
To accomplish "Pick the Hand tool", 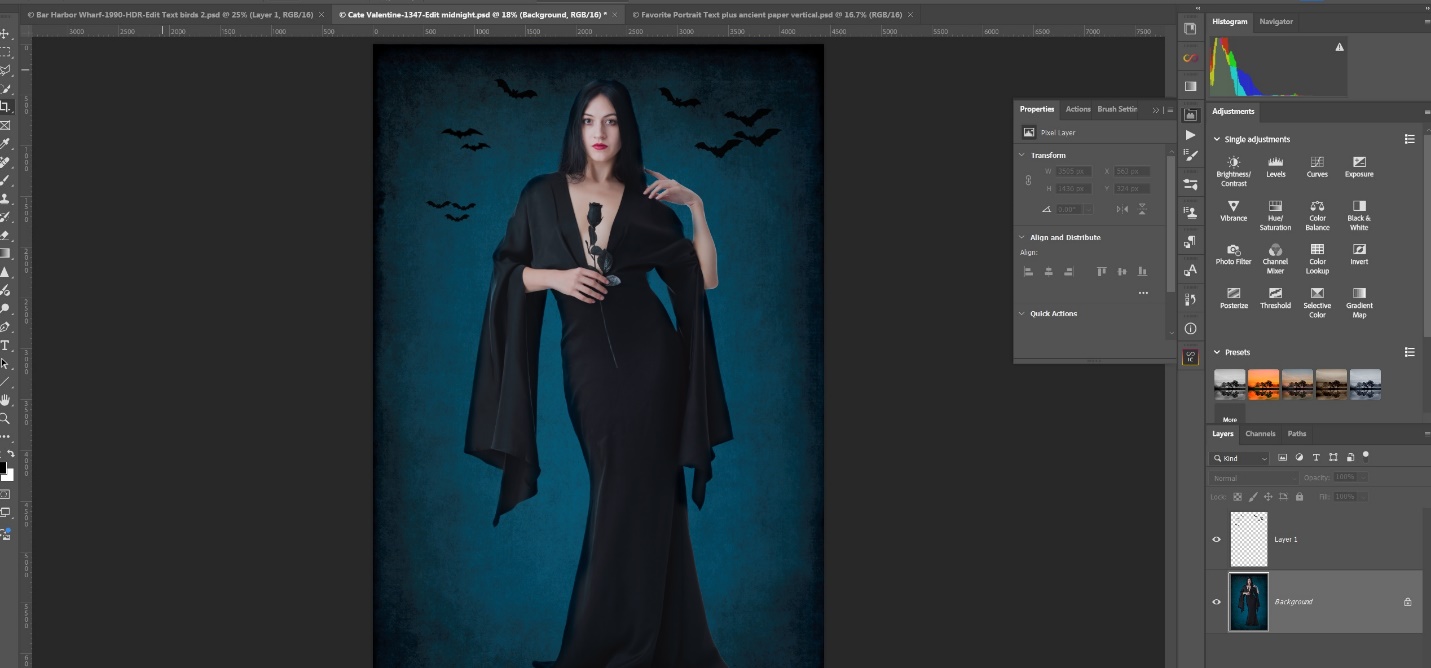I will pos(5,400).
